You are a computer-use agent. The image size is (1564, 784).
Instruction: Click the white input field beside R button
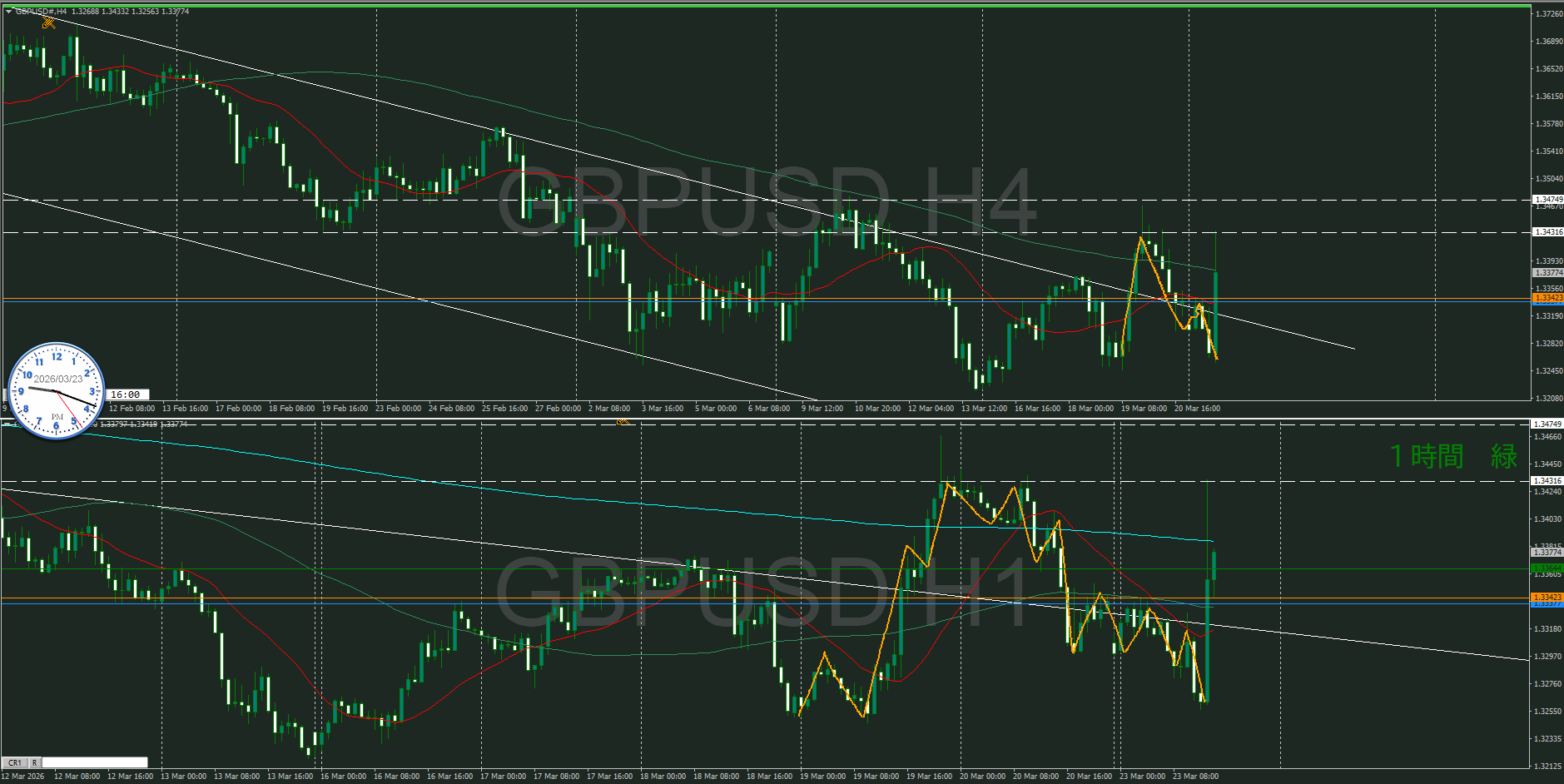tap(95, 762)
